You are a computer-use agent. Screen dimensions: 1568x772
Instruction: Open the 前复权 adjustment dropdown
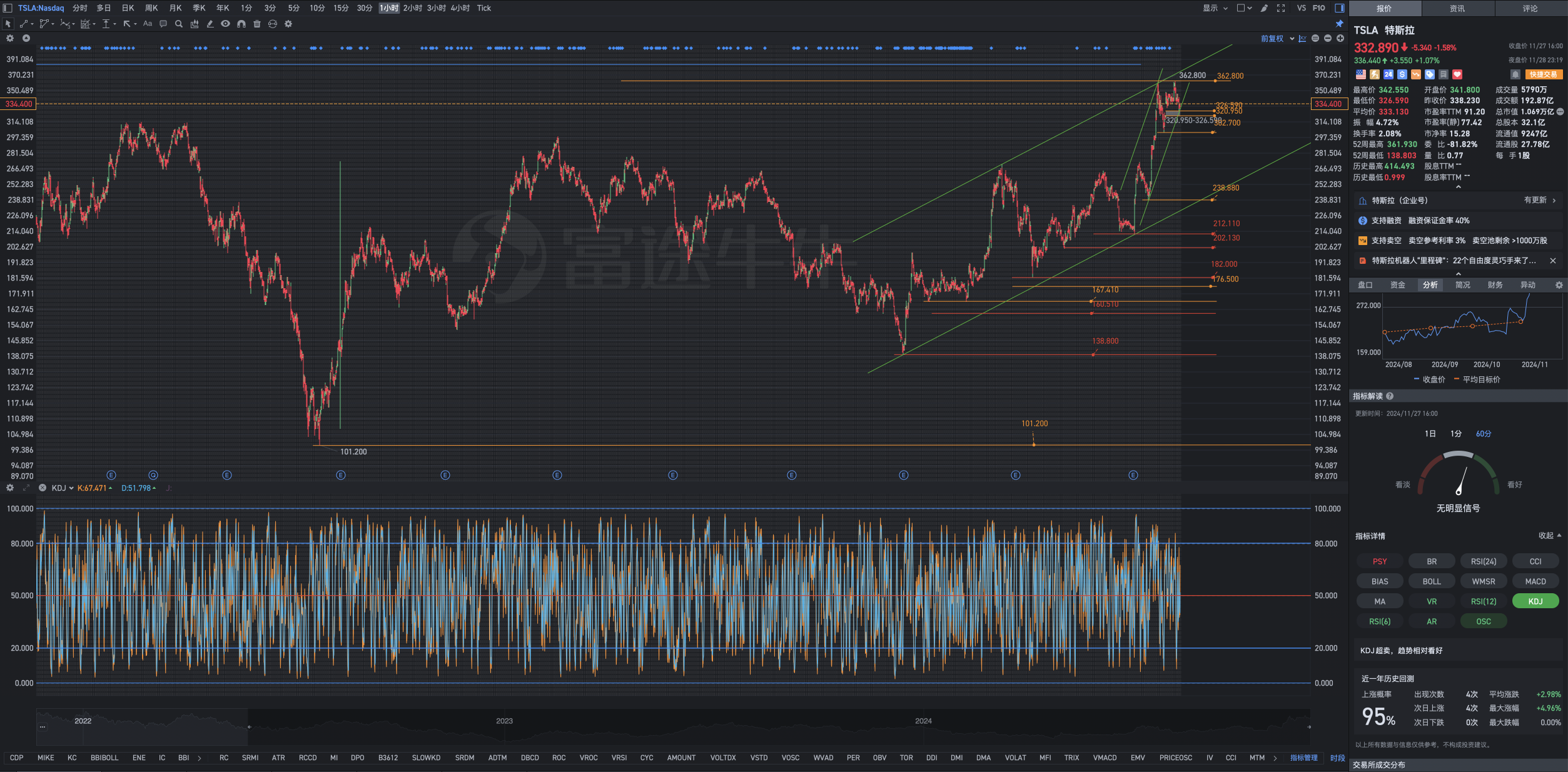coord(1277,39)
